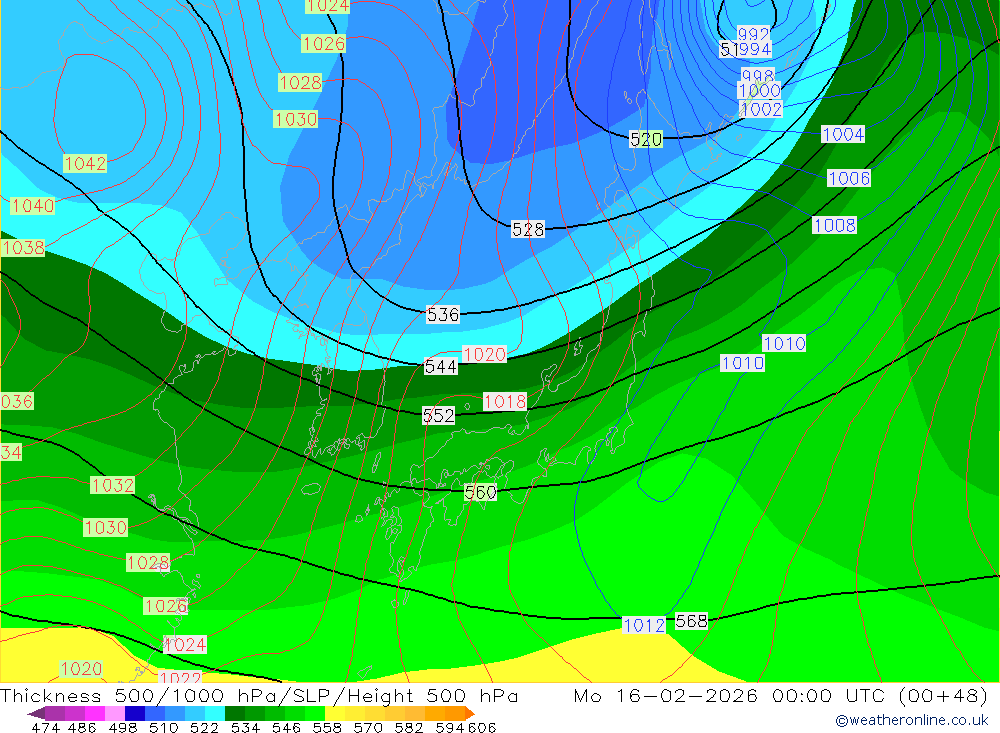Viewport: 1000px width, 733px height.
Task: Click the 560 height contour label
Action: [480, 492]
